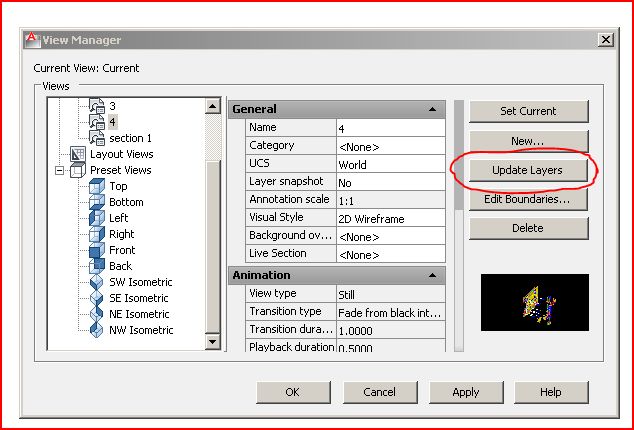Select Layout Views tree node

pyautogui.click(x=122, y=154)
